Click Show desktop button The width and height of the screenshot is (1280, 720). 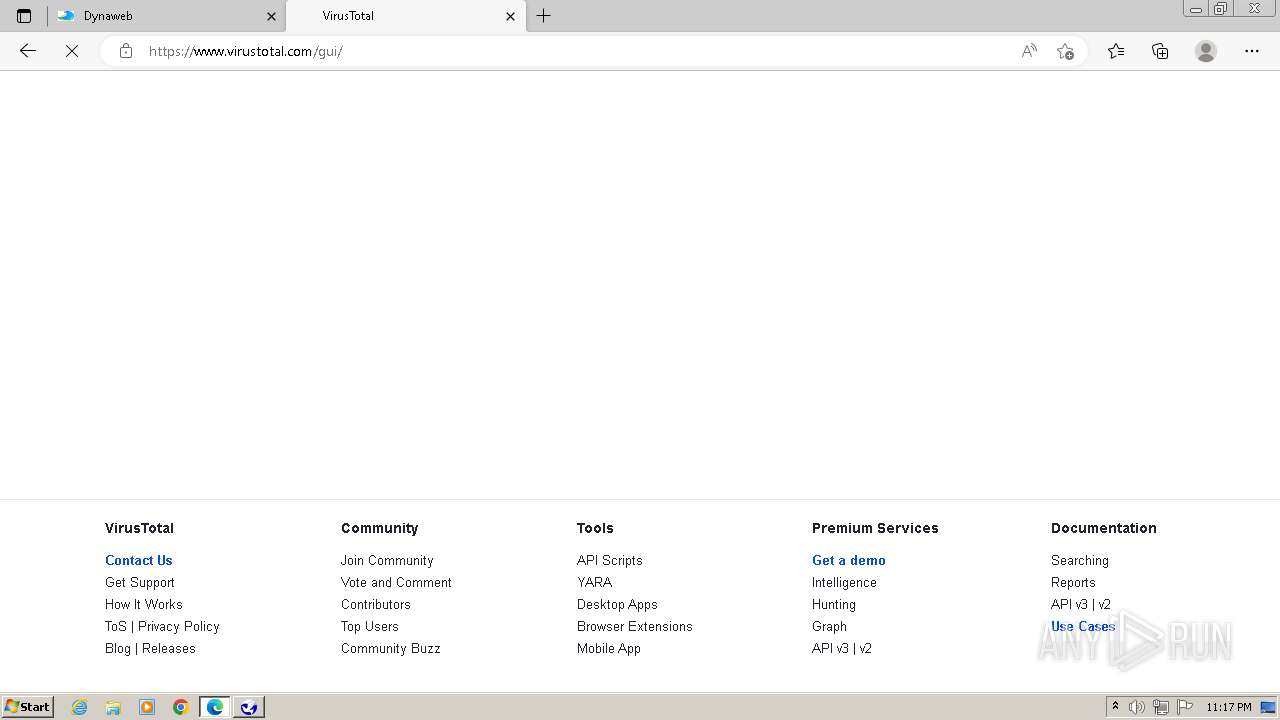[1270, 707]
